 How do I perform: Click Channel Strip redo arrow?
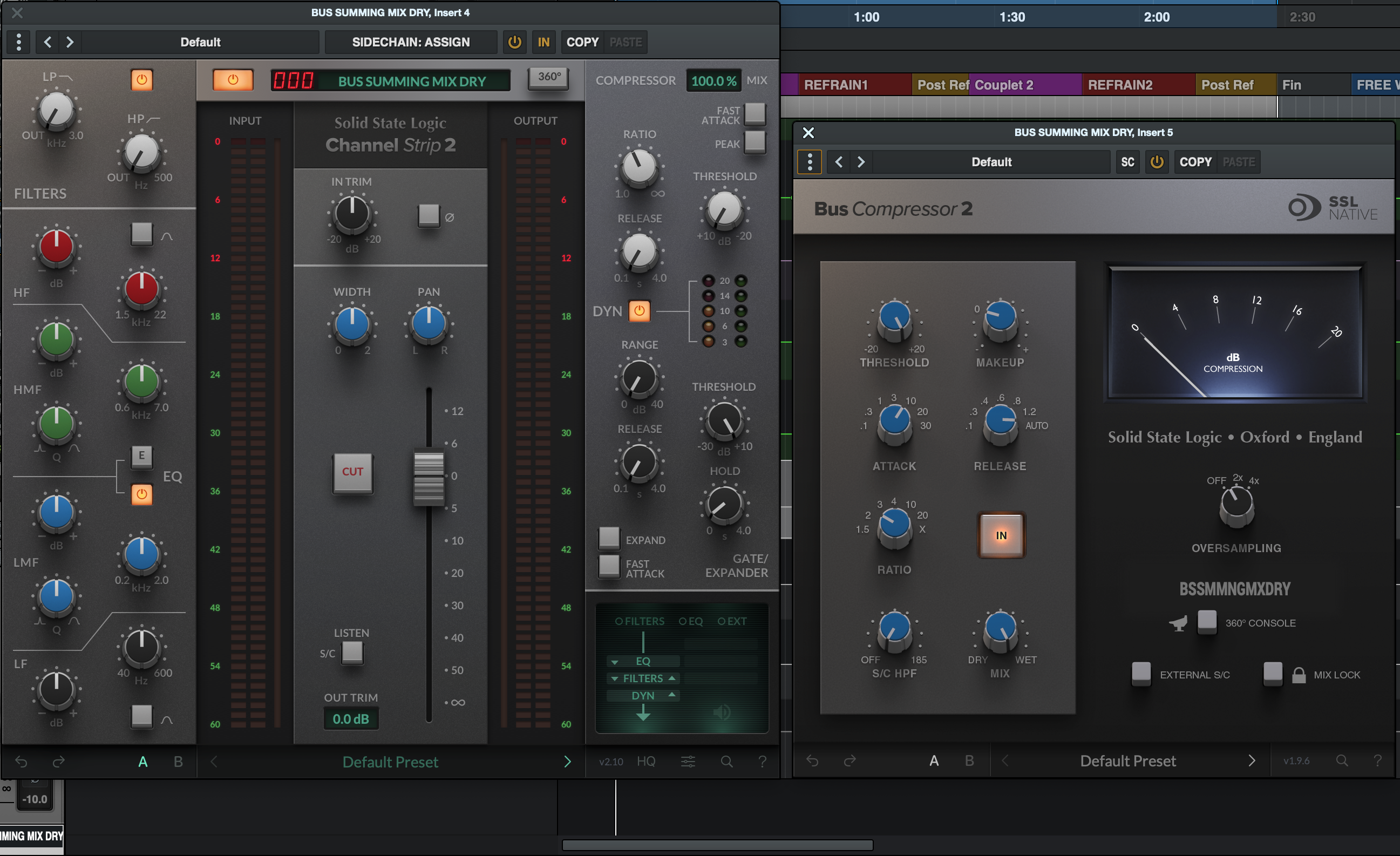pyautogui.click(x=58, y=762)
